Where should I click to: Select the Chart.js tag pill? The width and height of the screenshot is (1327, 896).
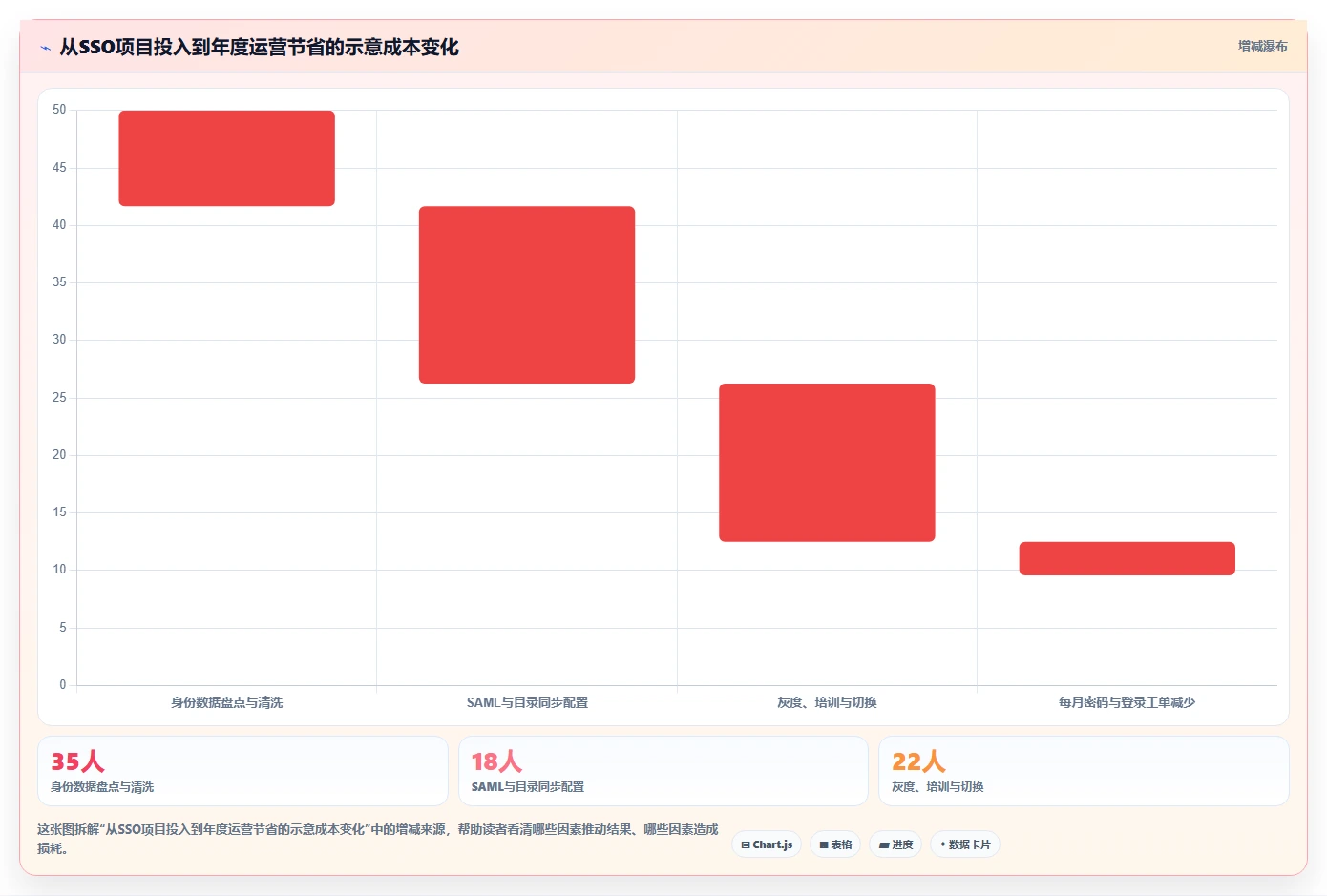coord(767,844)
